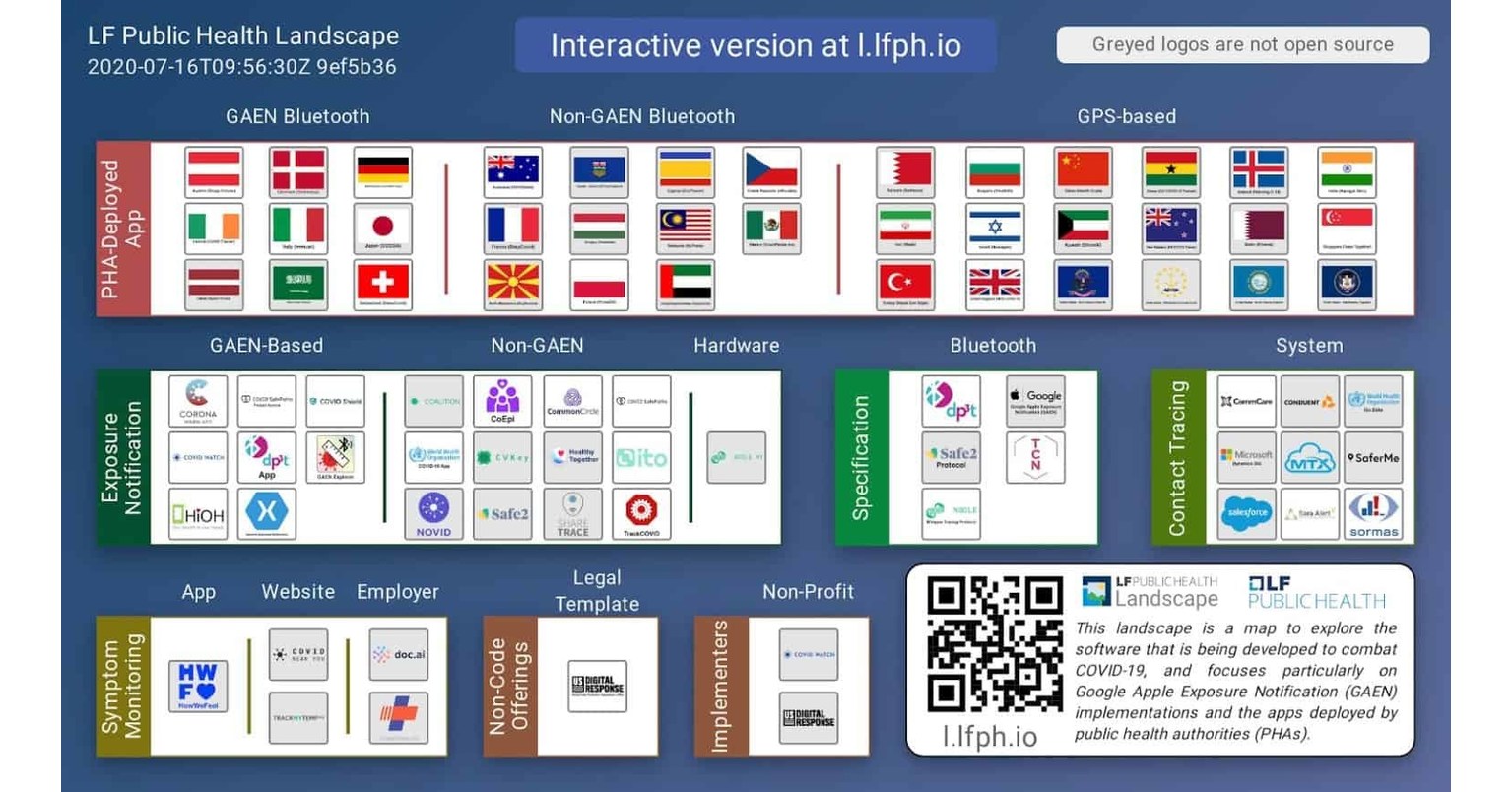1512x792 pixels.
Task: Open the Saudi Arabia flag card
Action: (298, 285)
